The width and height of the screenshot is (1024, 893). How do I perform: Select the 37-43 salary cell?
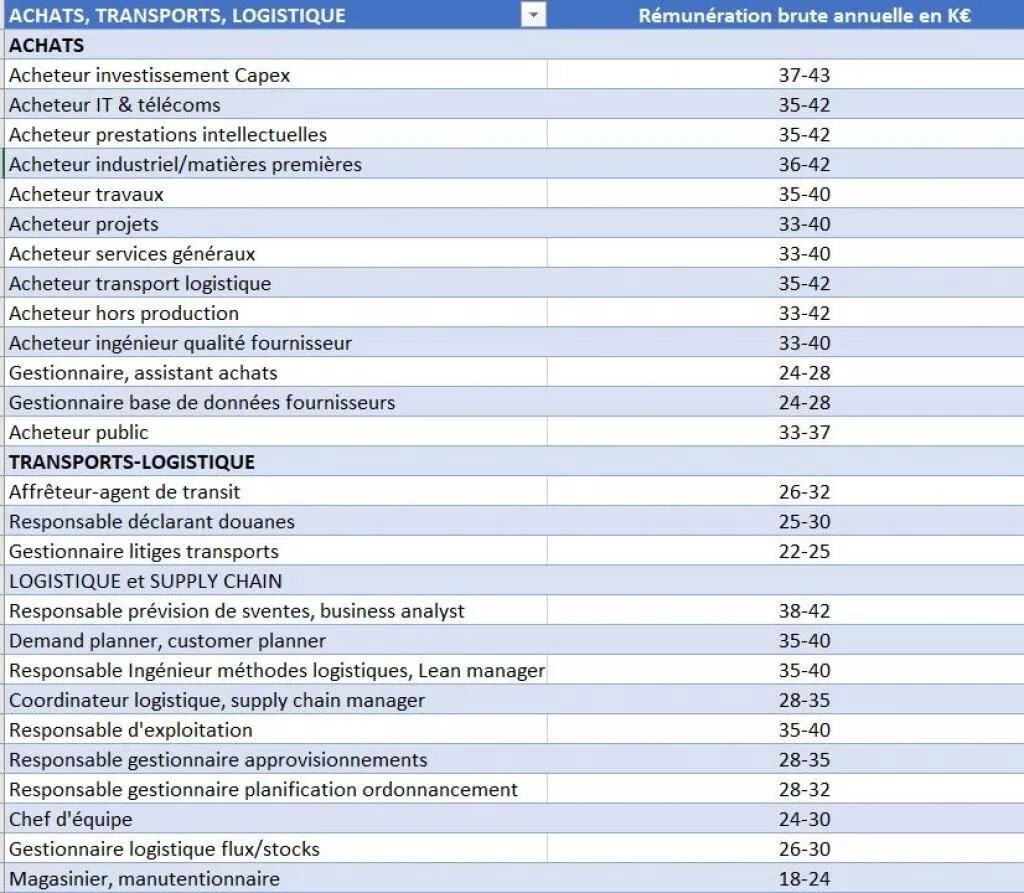click(x=786, y=75)
